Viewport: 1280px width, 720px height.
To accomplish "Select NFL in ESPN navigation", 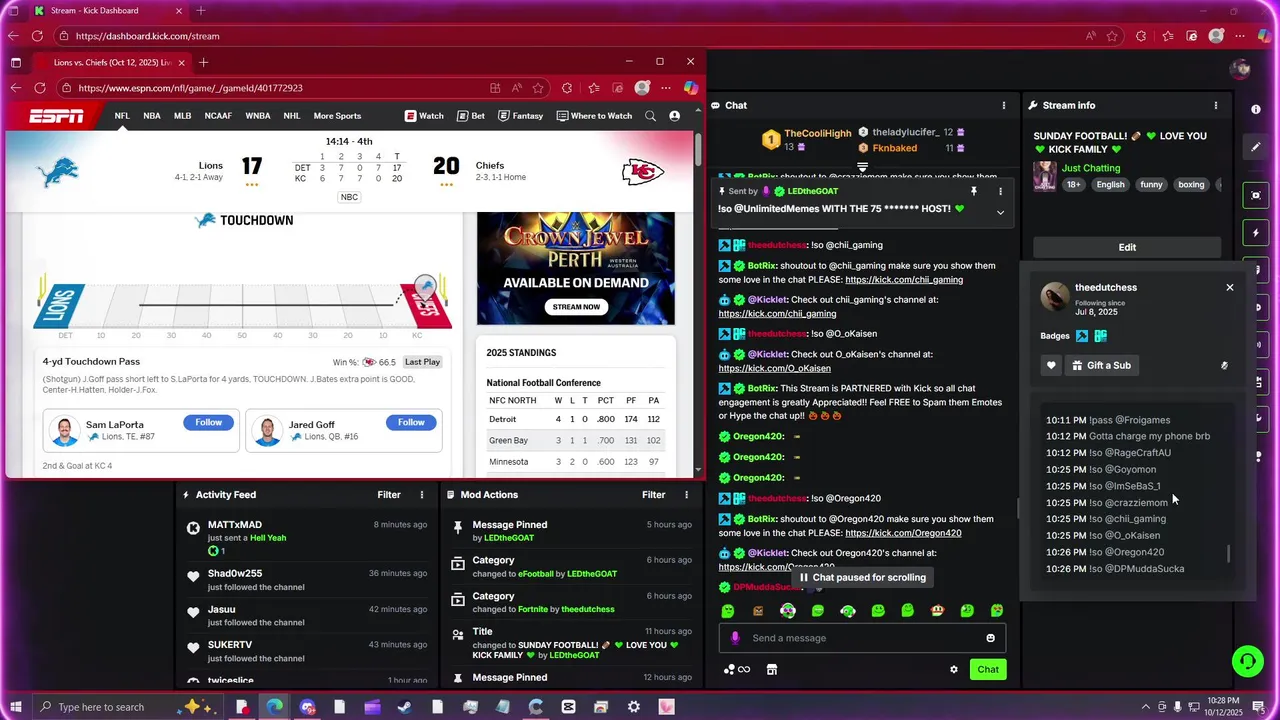I will [122, 116].
